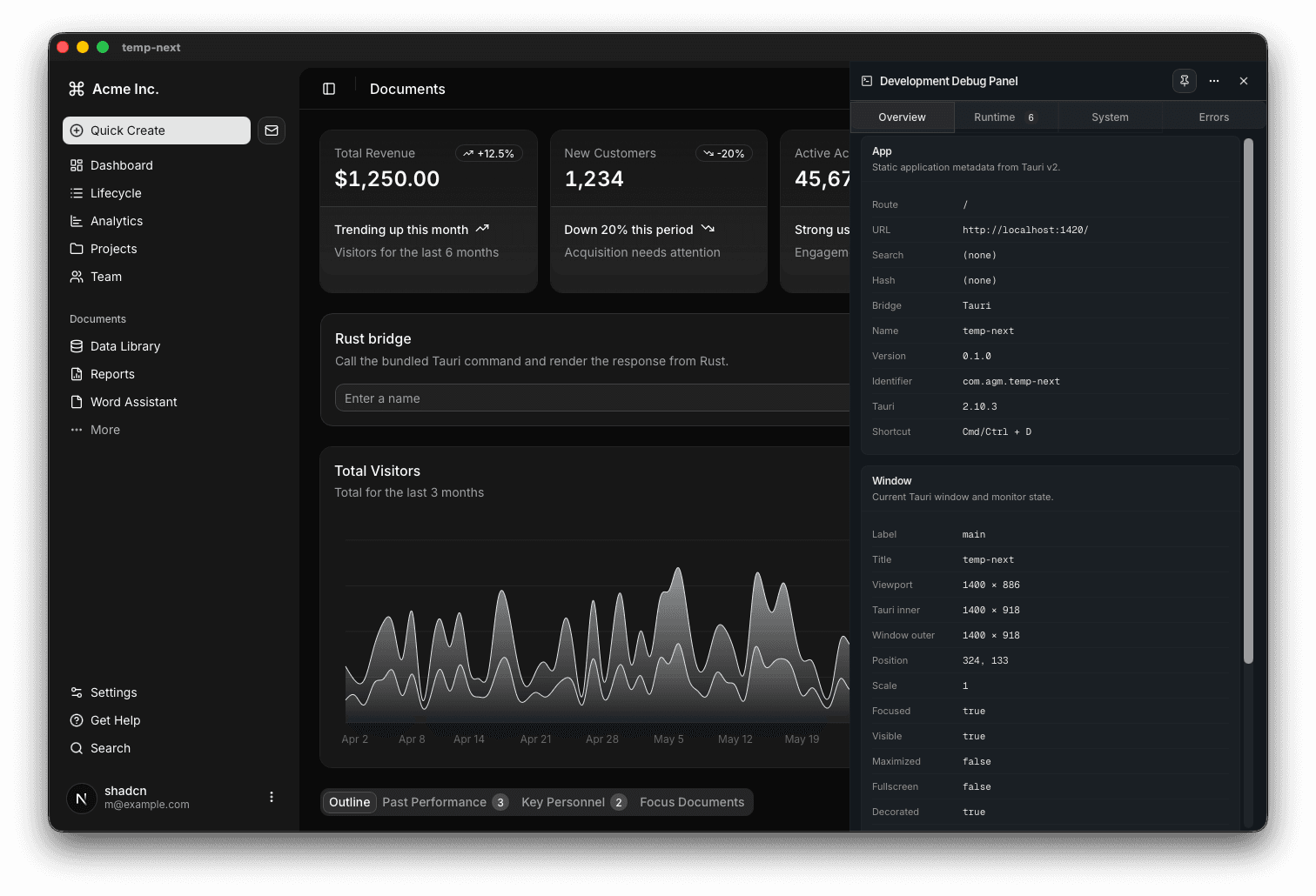The height and width of the screenshot is (896, 1316).
Task: Open the Data Library
Action: [125, 346]
